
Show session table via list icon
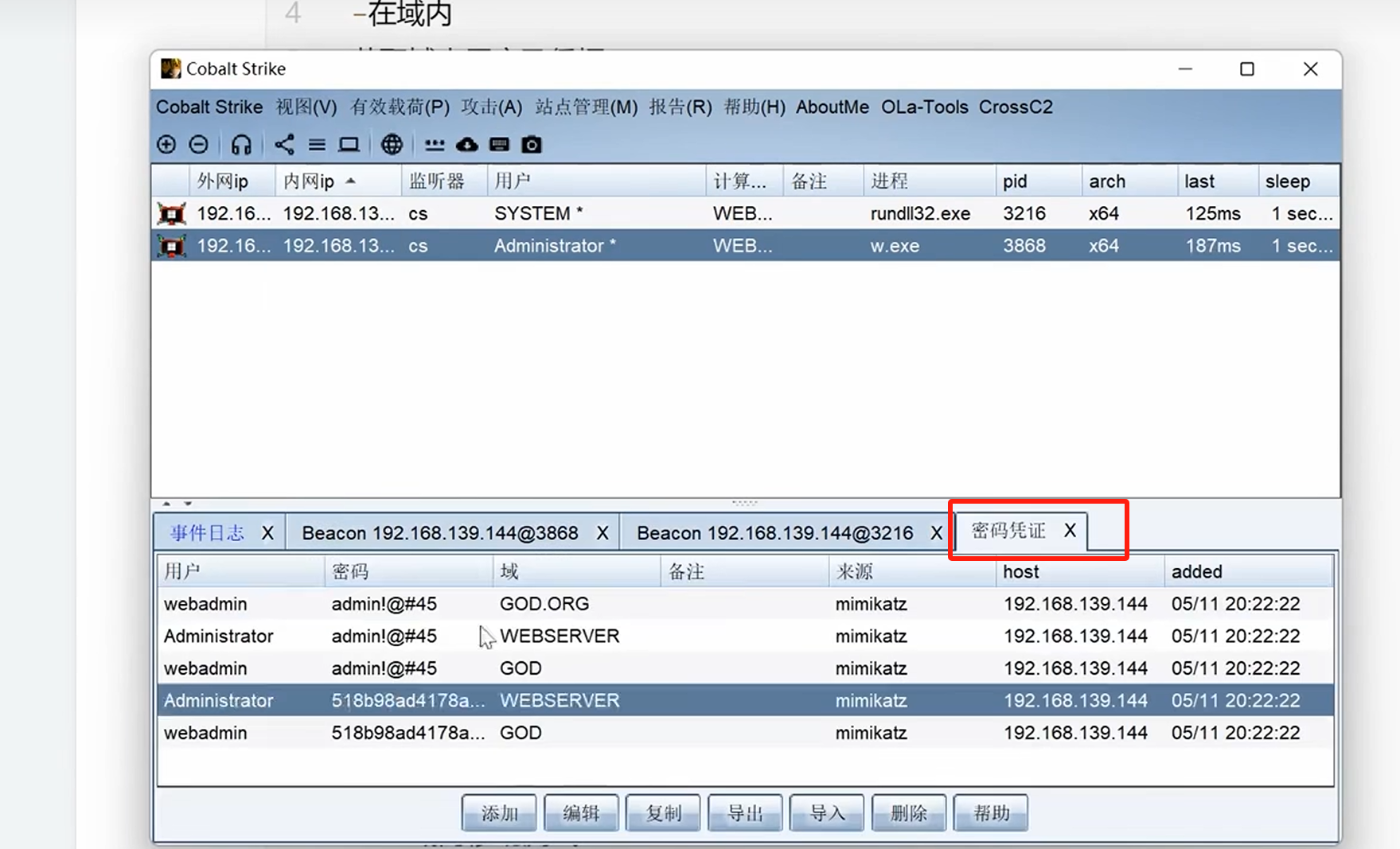pyautogui.click(x=317, y=145)
